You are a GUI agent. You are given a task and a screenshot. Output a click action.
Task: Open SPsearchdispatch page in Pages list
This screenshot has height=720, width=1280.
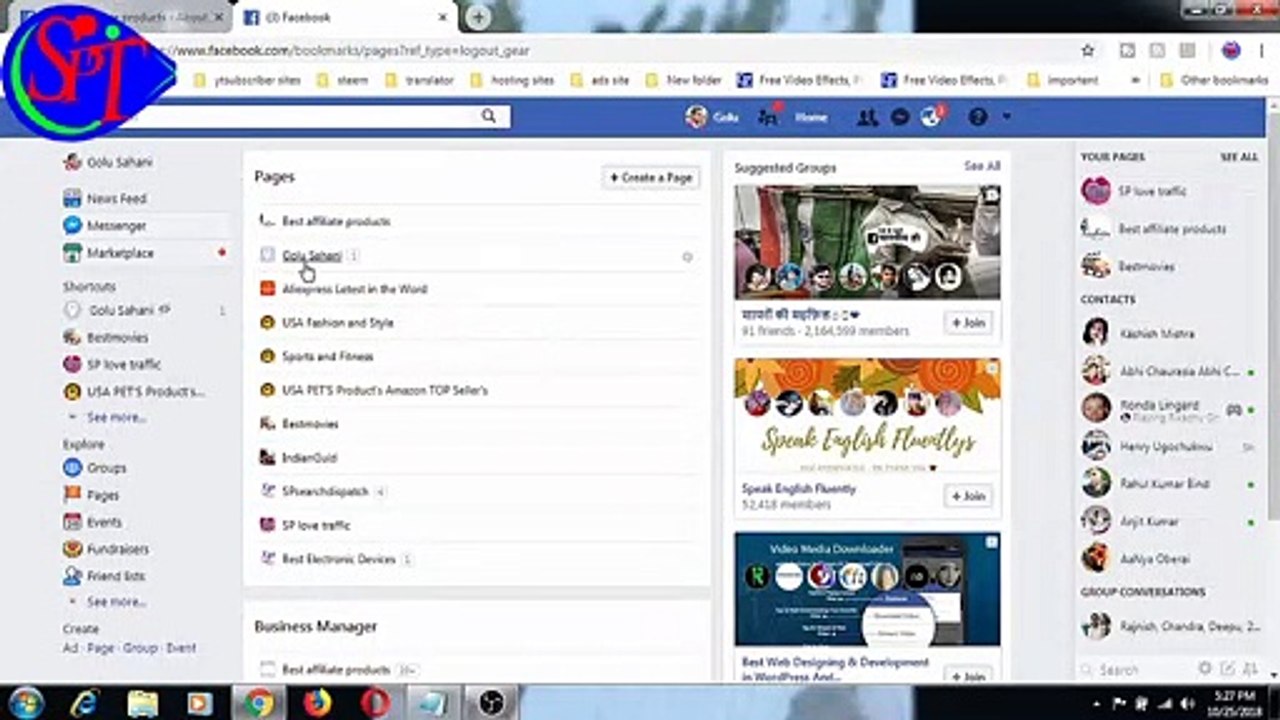tap(325, 492)
